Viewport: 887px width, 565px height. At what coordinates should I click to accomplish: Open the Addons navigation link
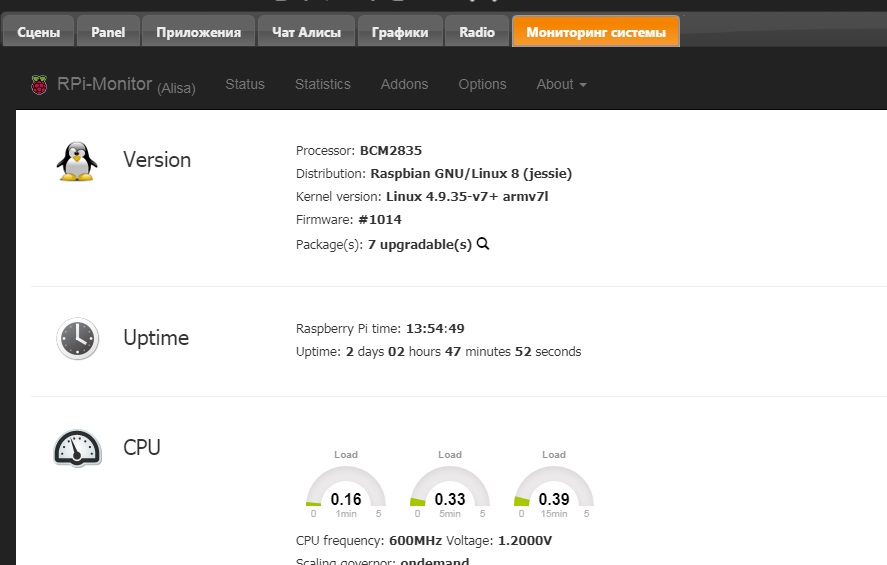point(404,84)
